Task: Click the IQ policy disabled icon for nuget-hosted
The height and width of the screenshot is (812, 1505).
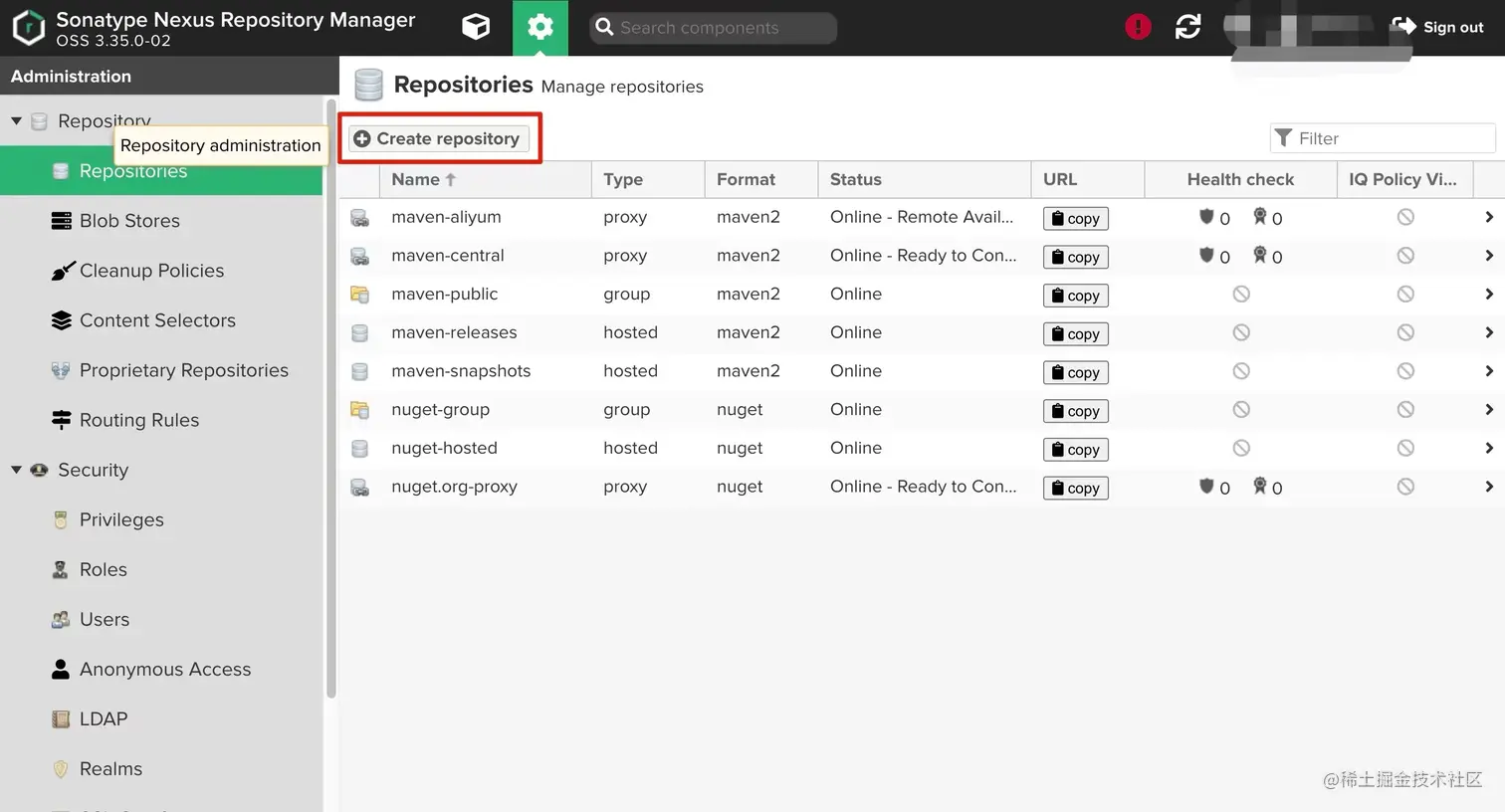Action: tap(1405, 448)
